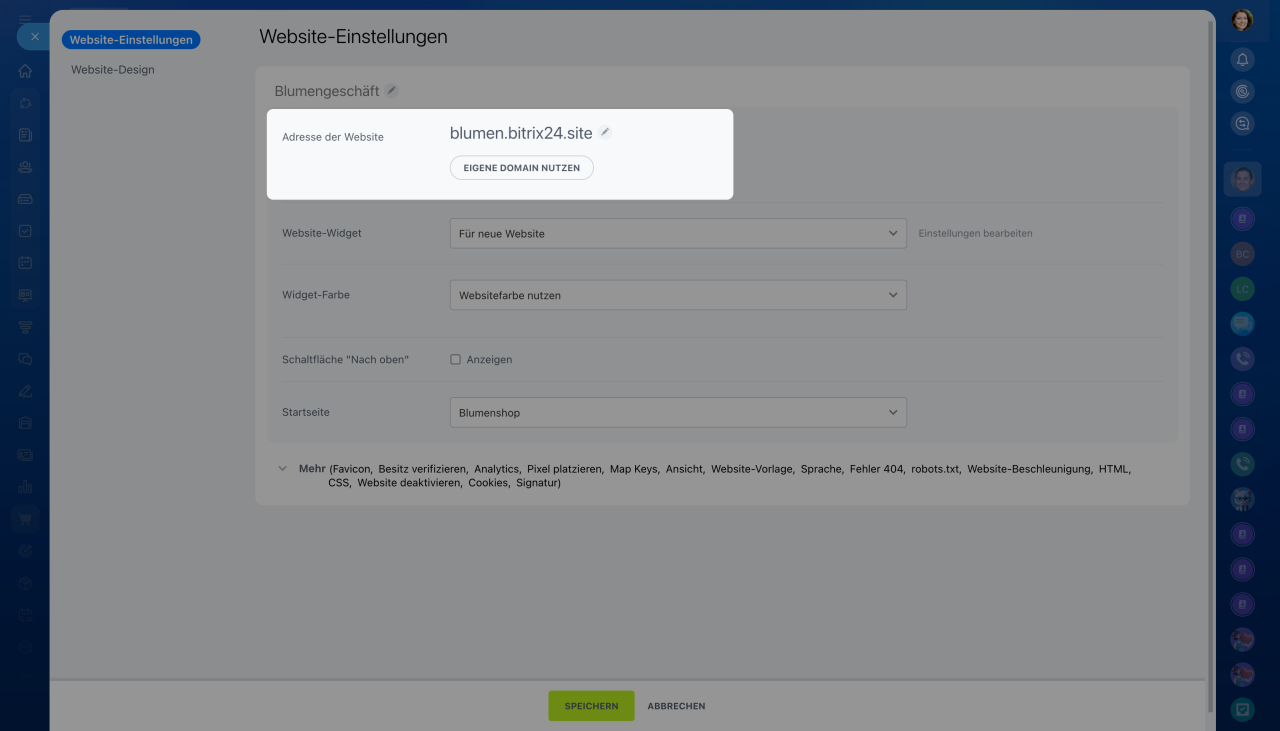Screen dimensions: 1280x731
Task: Open Ansicht settings link
Action: pos(685,468)
